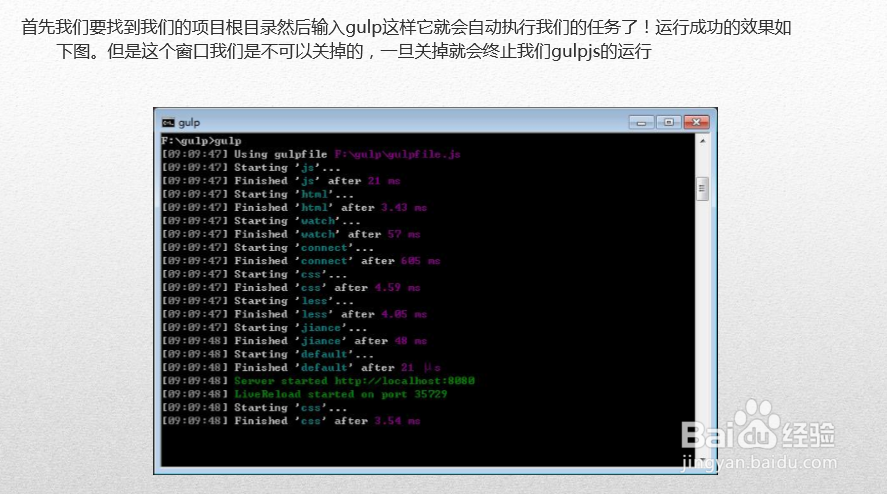Image resolution: width=887 pixels, height=494 pixels.
Task: Click "Finished 'less' after 4.05 ms" line
Action: click(294, 314)
